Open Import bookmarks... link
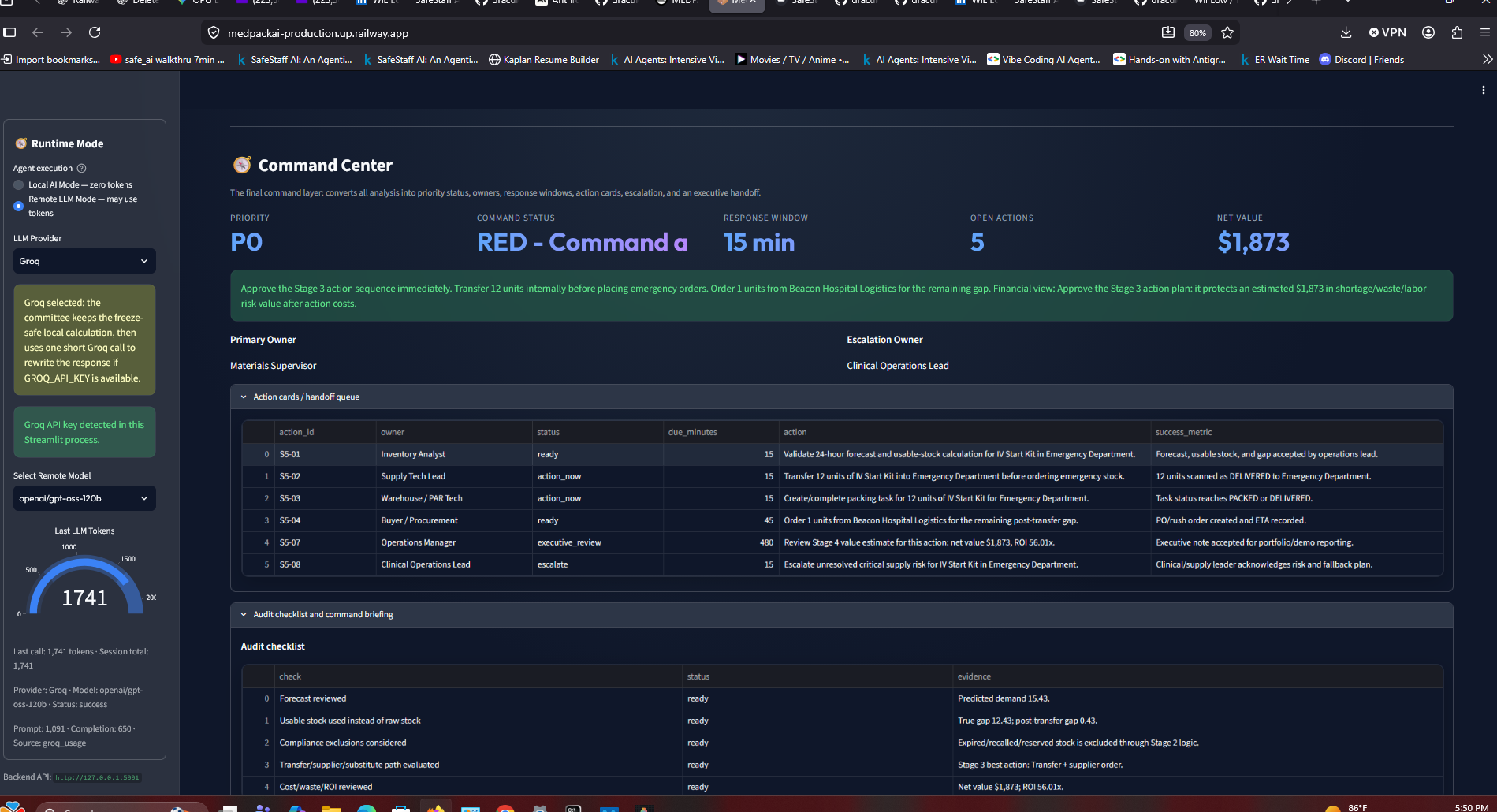This screenshot has width=1497, height=812. pos(50,59)
